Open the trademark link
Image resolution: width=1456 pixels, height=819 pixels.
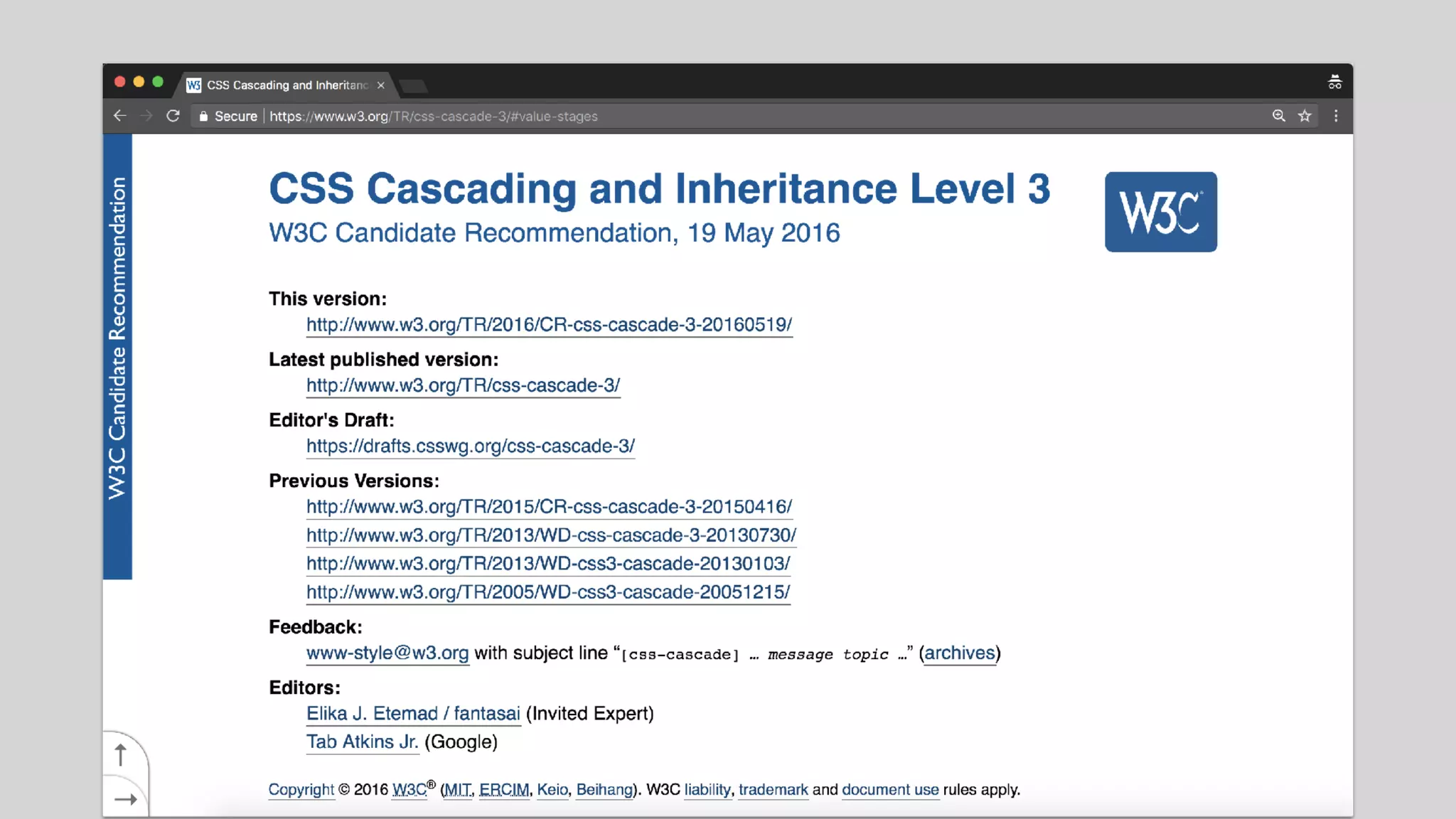coord(773,790)
